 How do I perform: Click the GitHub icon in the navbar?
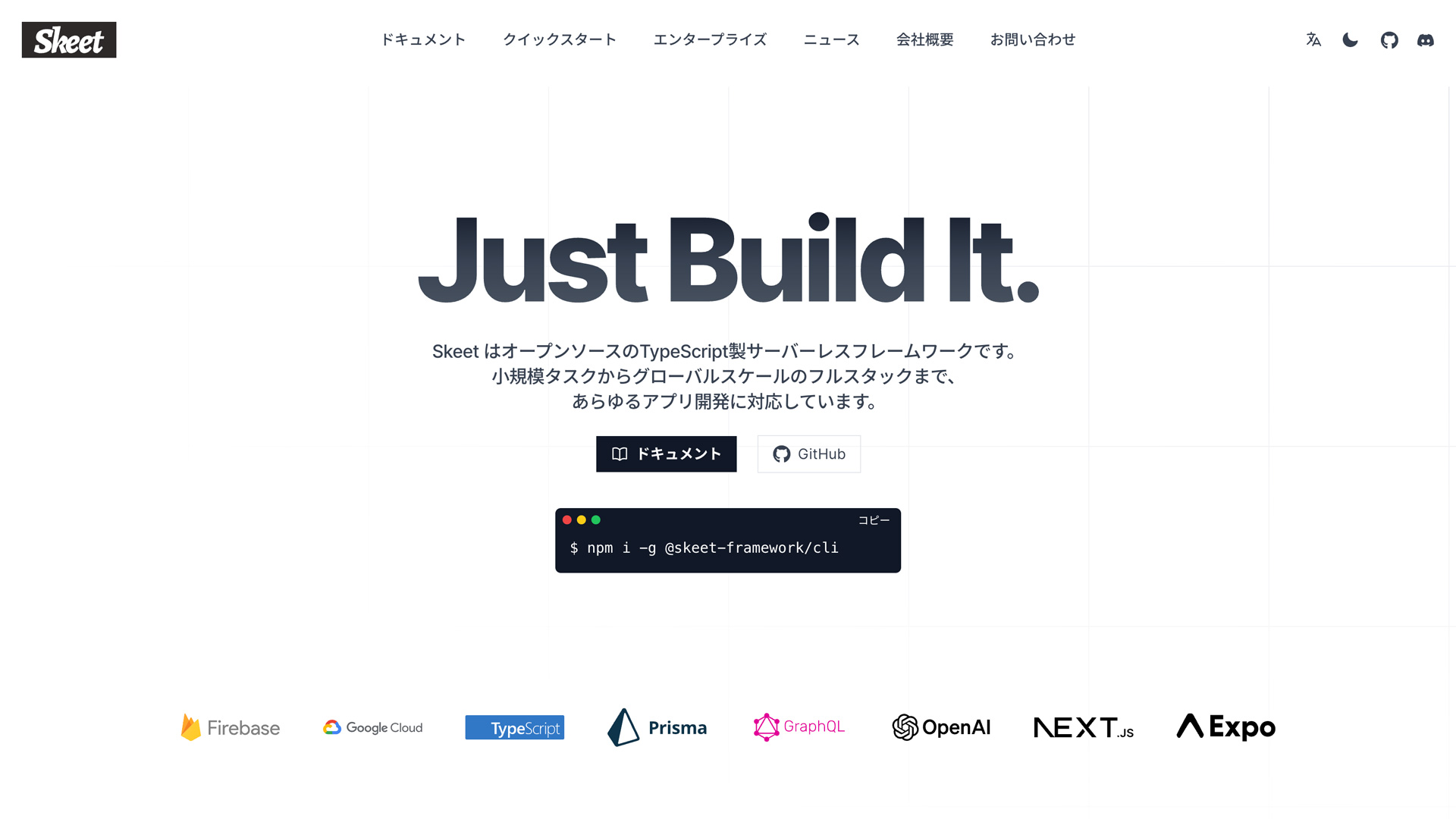pos(1389,40)
